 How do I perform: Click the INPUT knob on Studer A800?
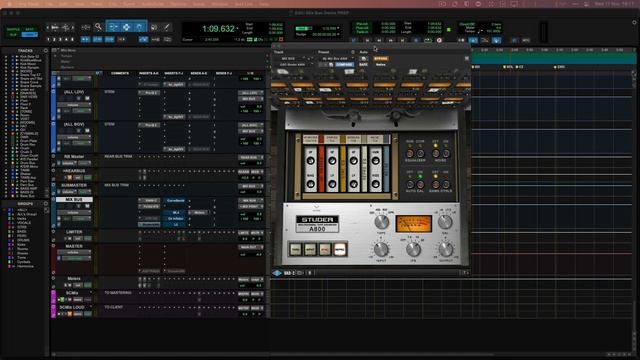[x=381, y=249]
